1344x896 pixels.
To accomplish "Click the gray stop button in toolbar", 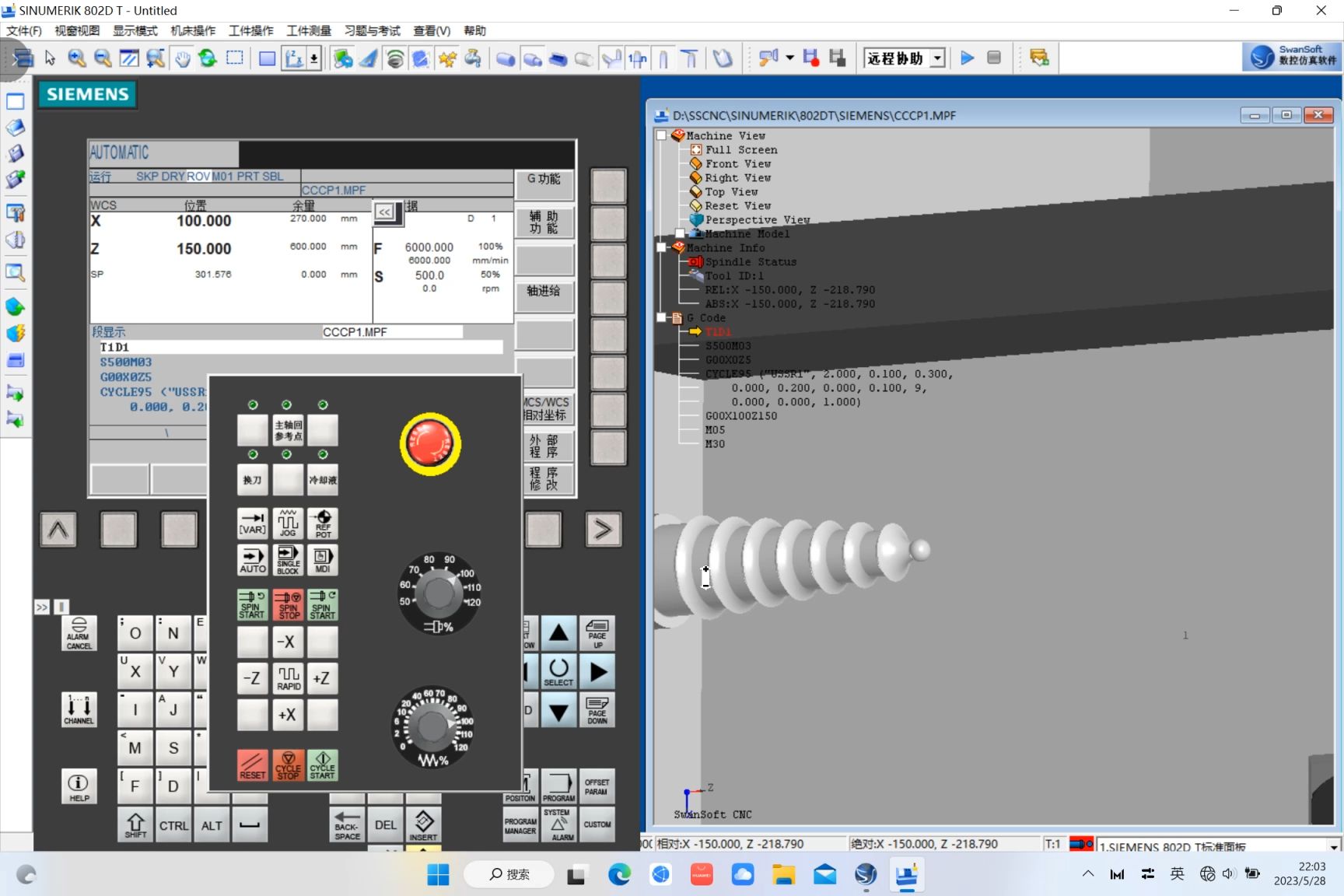I will (994, 58).
